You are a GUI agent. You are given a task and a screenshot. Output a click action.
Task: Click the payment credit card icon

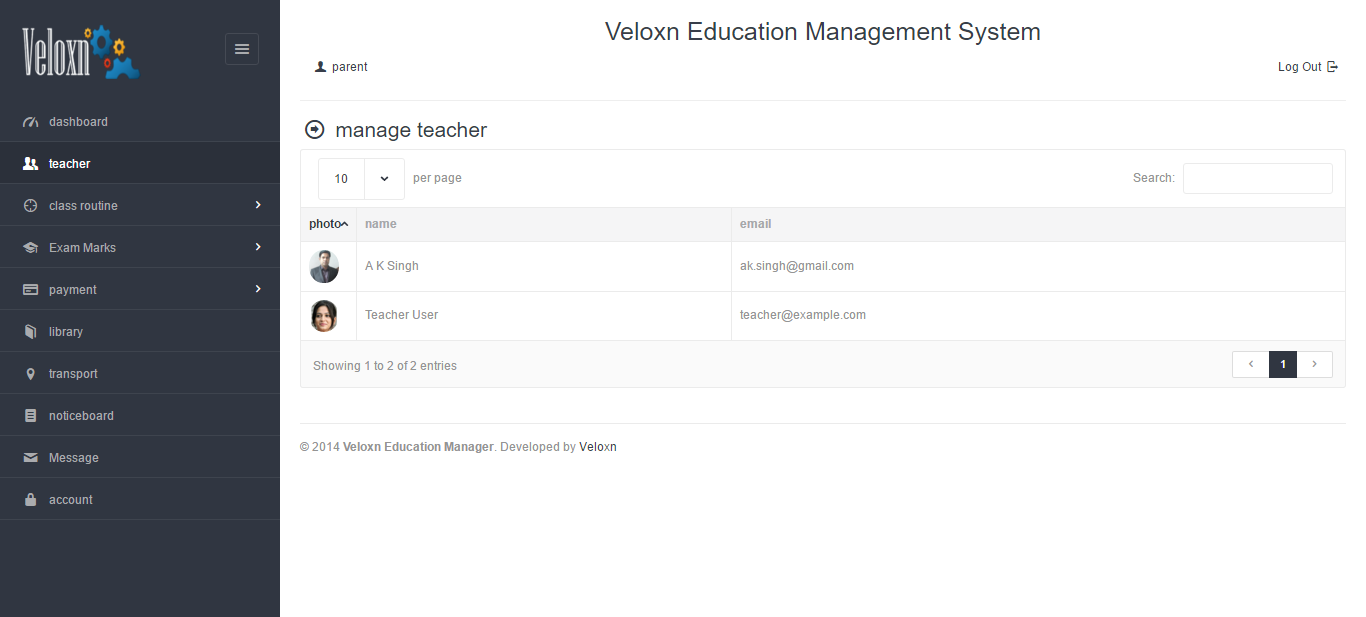[30, 290]
